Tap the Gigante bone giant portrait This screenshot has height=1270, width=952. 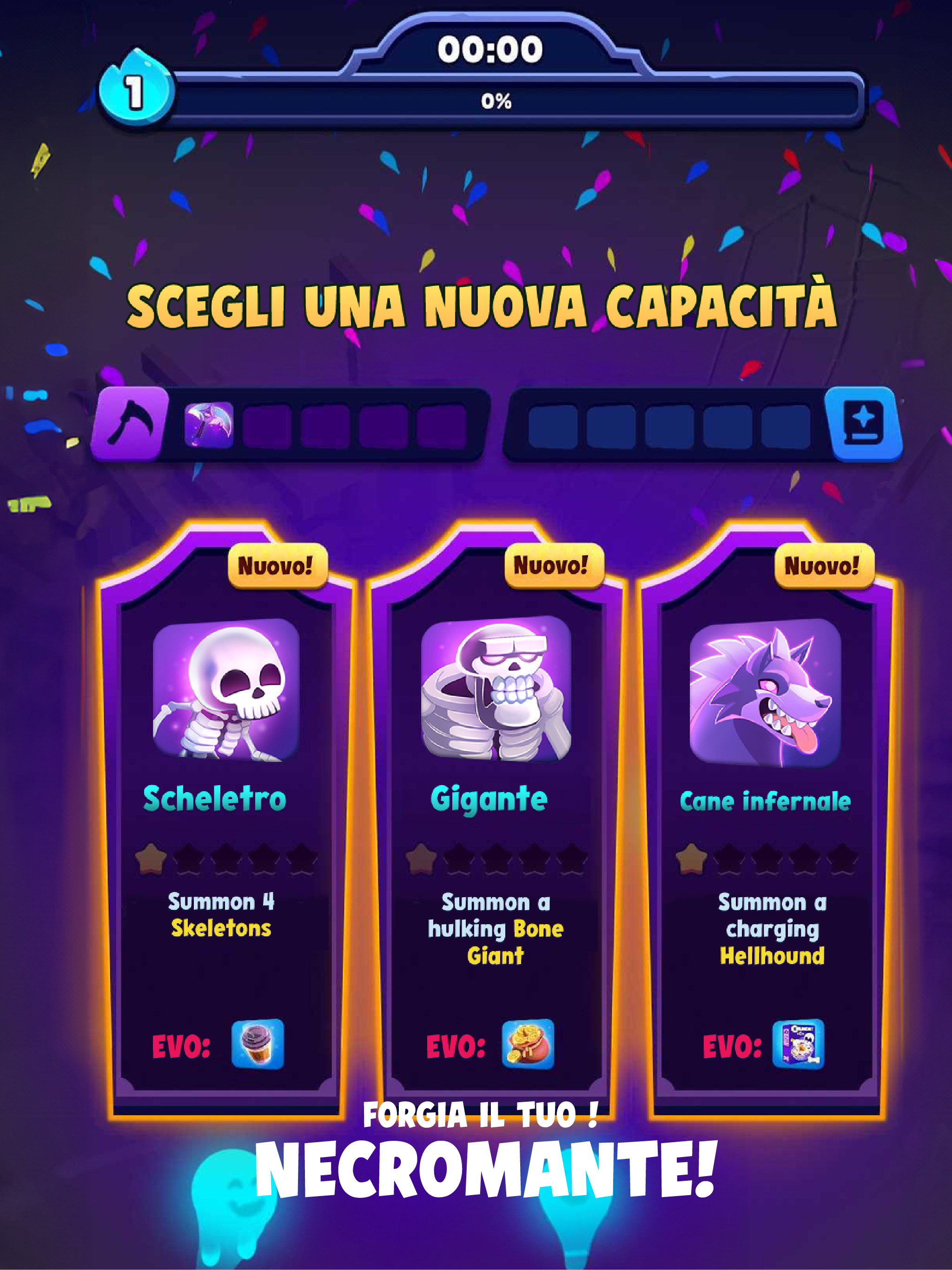[x=496, y=689]
